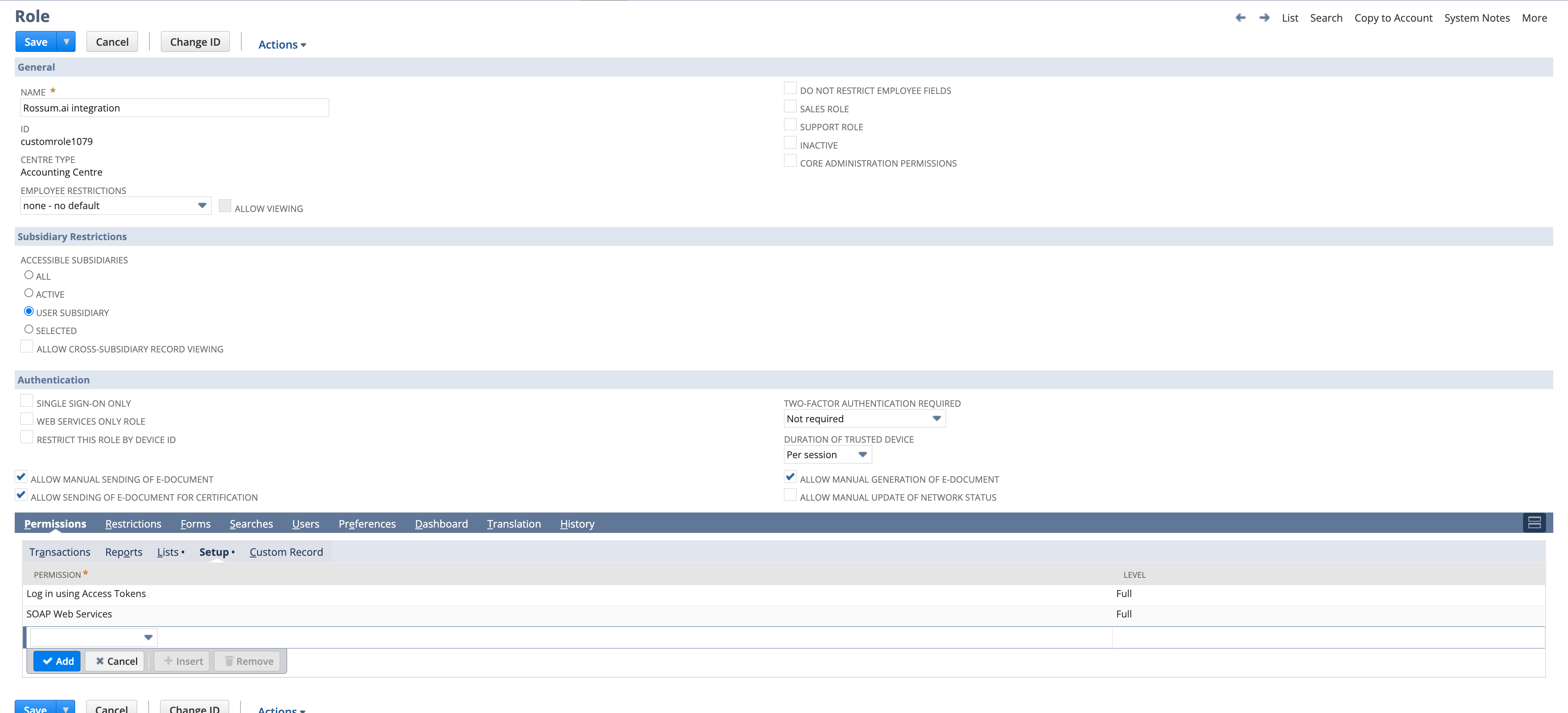The height and width of the screenshot is (713, 1568).
Task: Edit the Name input field
Action: coord(175,108)
